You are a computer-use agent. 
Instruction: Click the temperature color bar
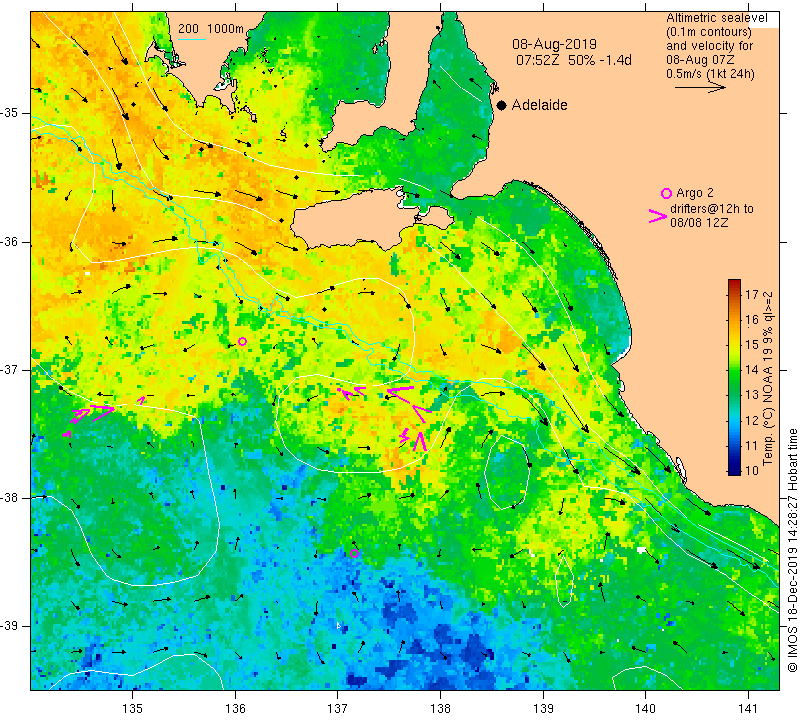[x=734, y=377]
